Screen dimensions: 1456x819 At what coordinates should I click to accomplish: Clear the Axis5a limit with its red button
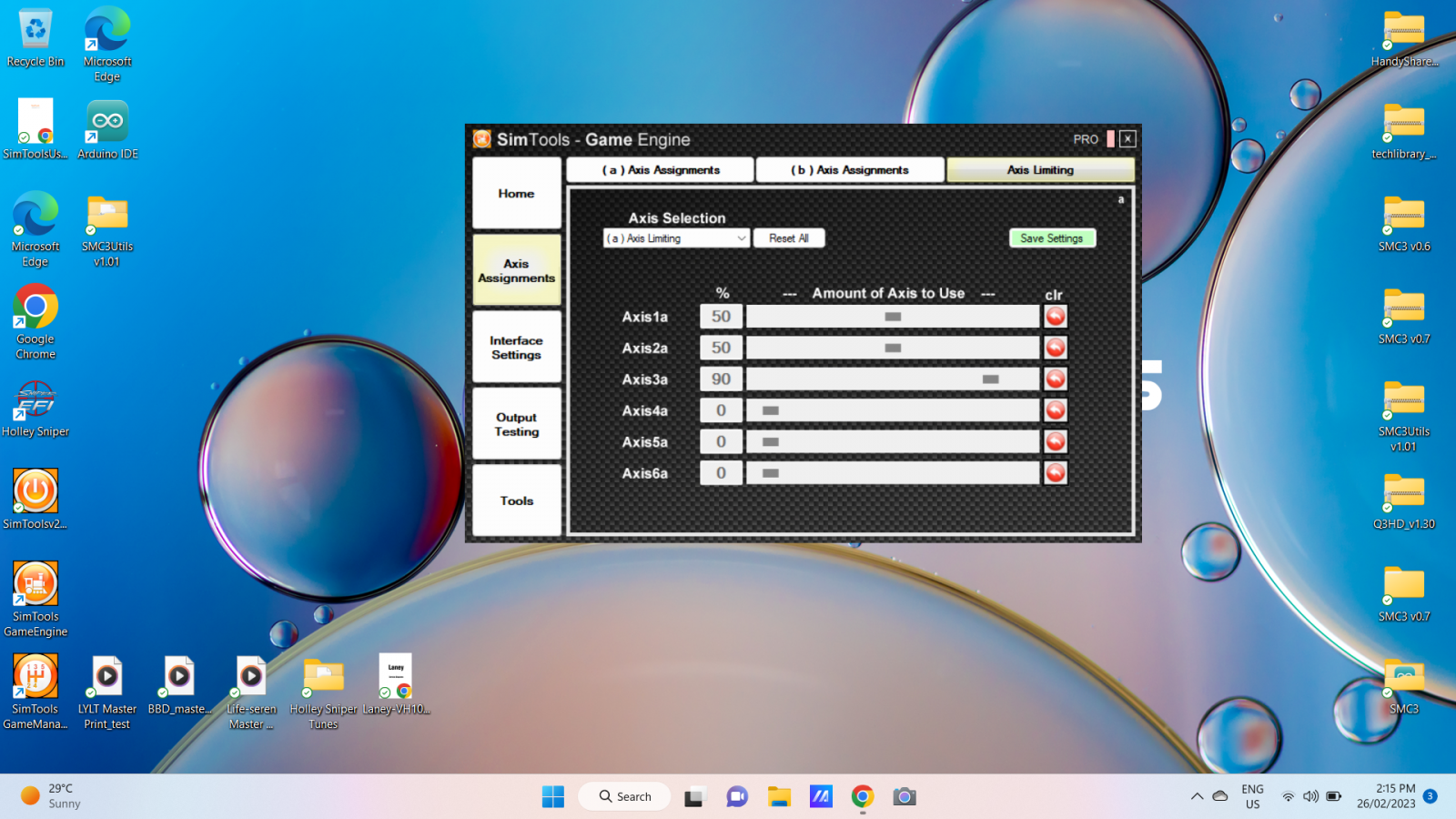[1056, 441]
